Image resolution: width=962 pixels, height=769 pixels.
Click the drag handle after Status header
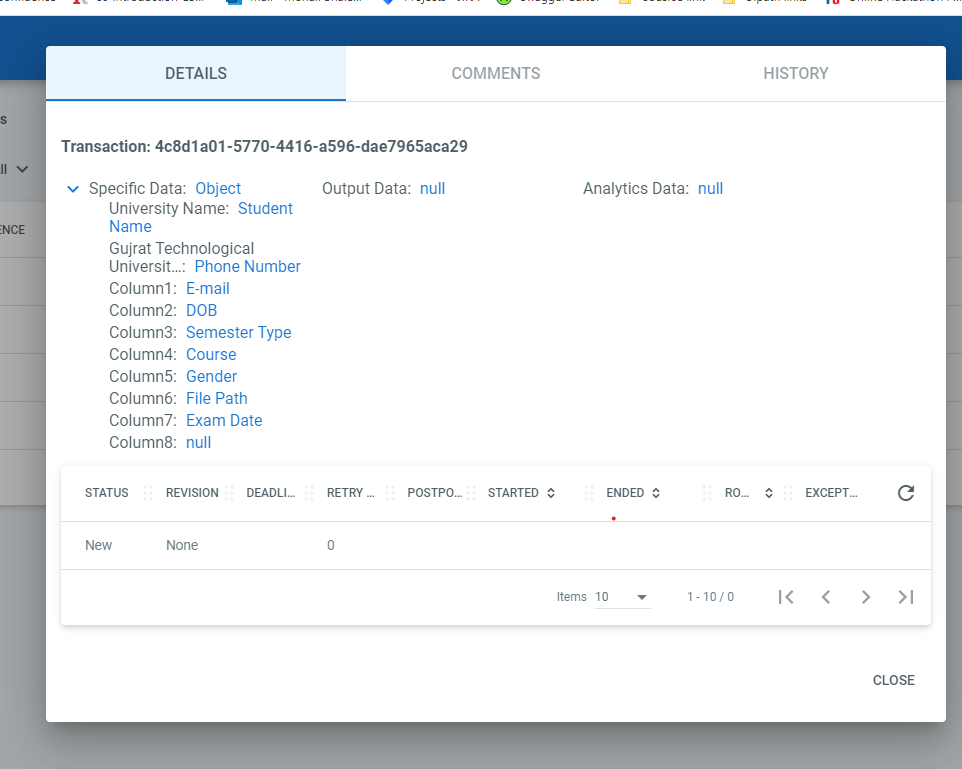[x=148, y=493]
